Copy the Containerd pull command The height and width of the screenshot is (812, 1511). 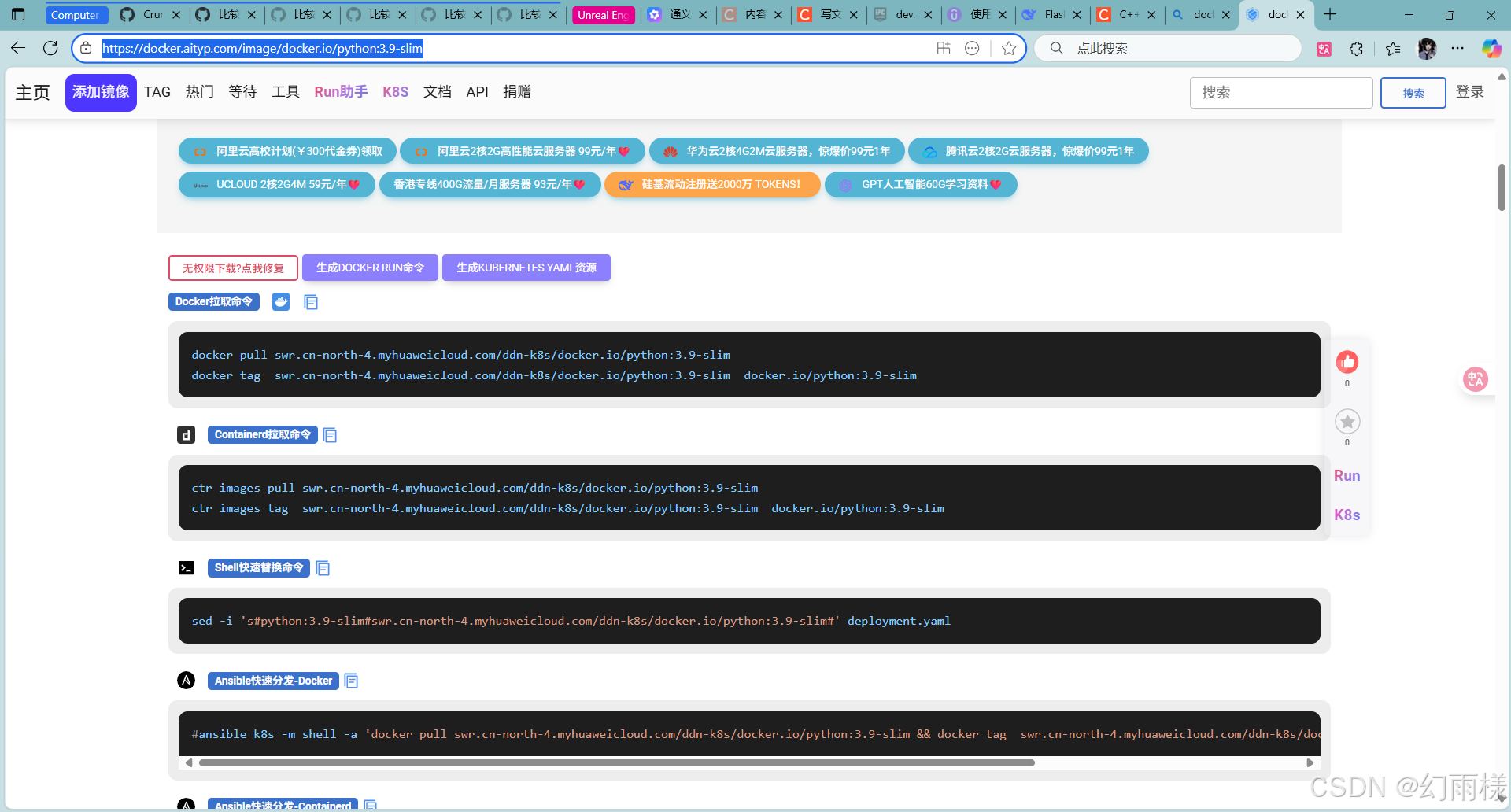pyautogui.click(x=330, y=435)
